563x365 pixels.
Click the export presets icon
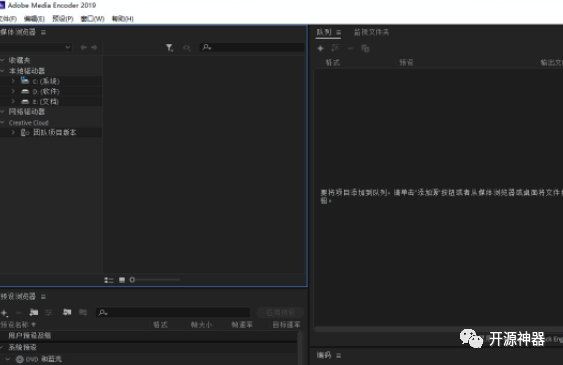click(83, 312)
